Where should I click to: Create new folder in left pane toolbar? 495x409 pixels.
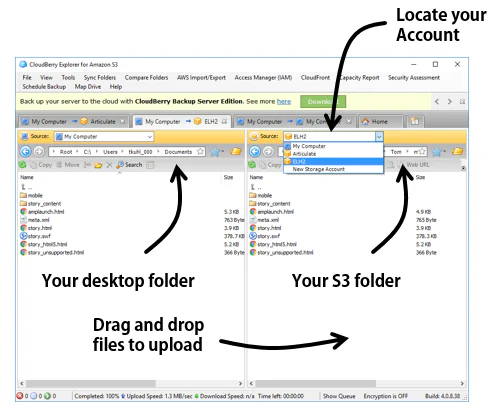pyautogui.click(x=98, y=165)
